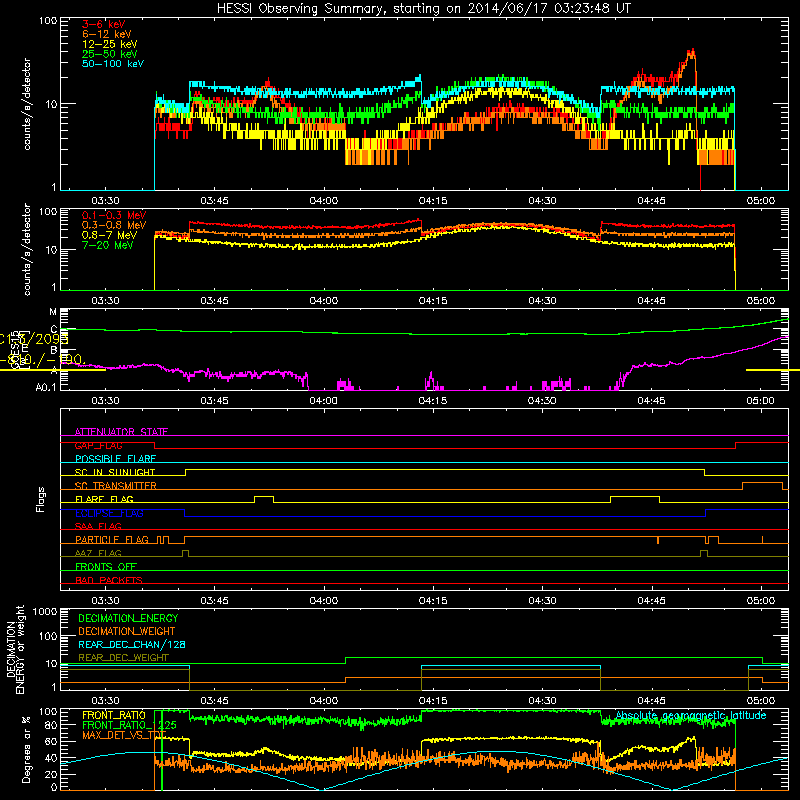Click counts/s/detector axis title of keV panel
Viewport: 800px width, 800px height.
click(27, 104)
